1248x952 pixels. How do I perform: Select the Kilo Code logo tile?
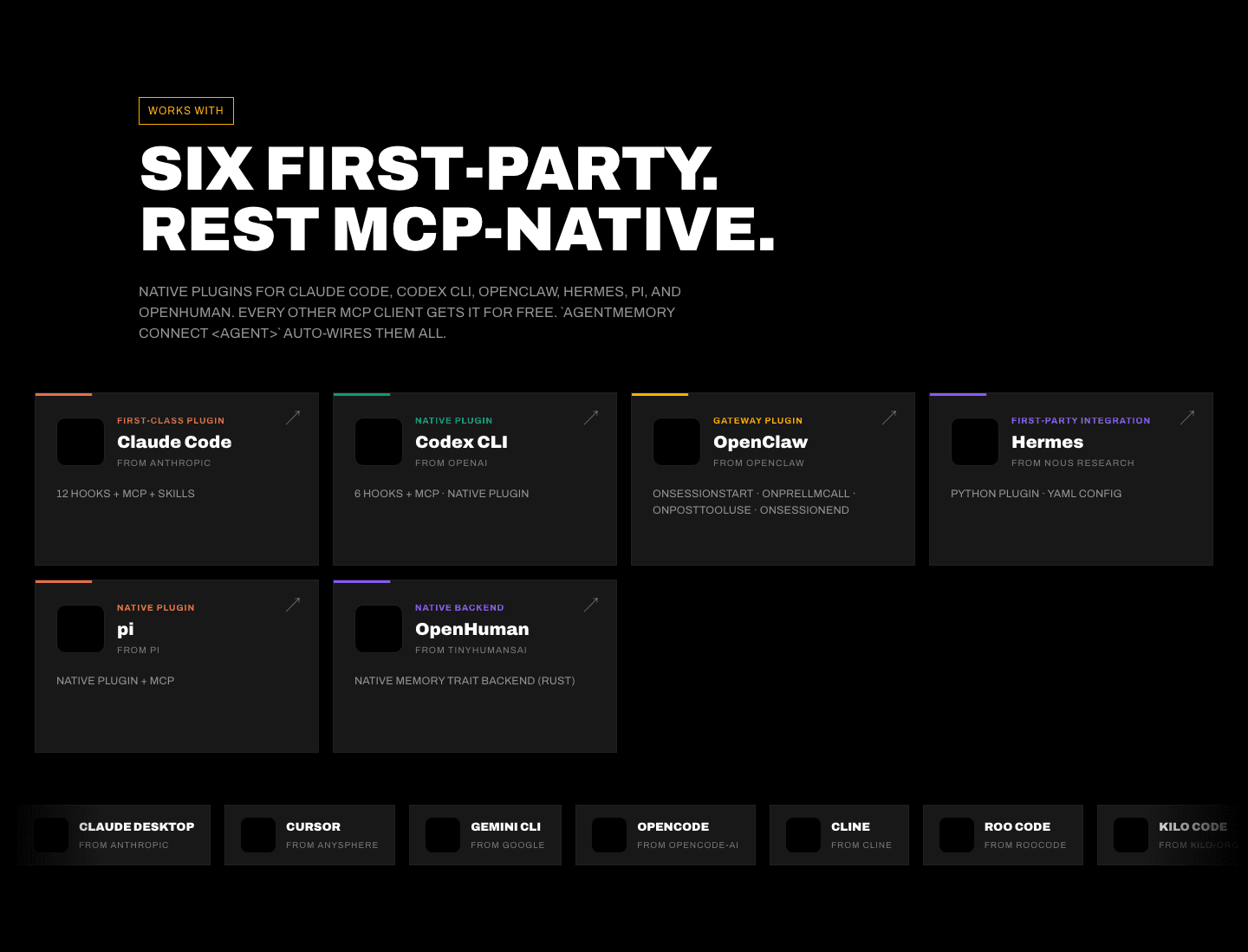point(1131,835)
